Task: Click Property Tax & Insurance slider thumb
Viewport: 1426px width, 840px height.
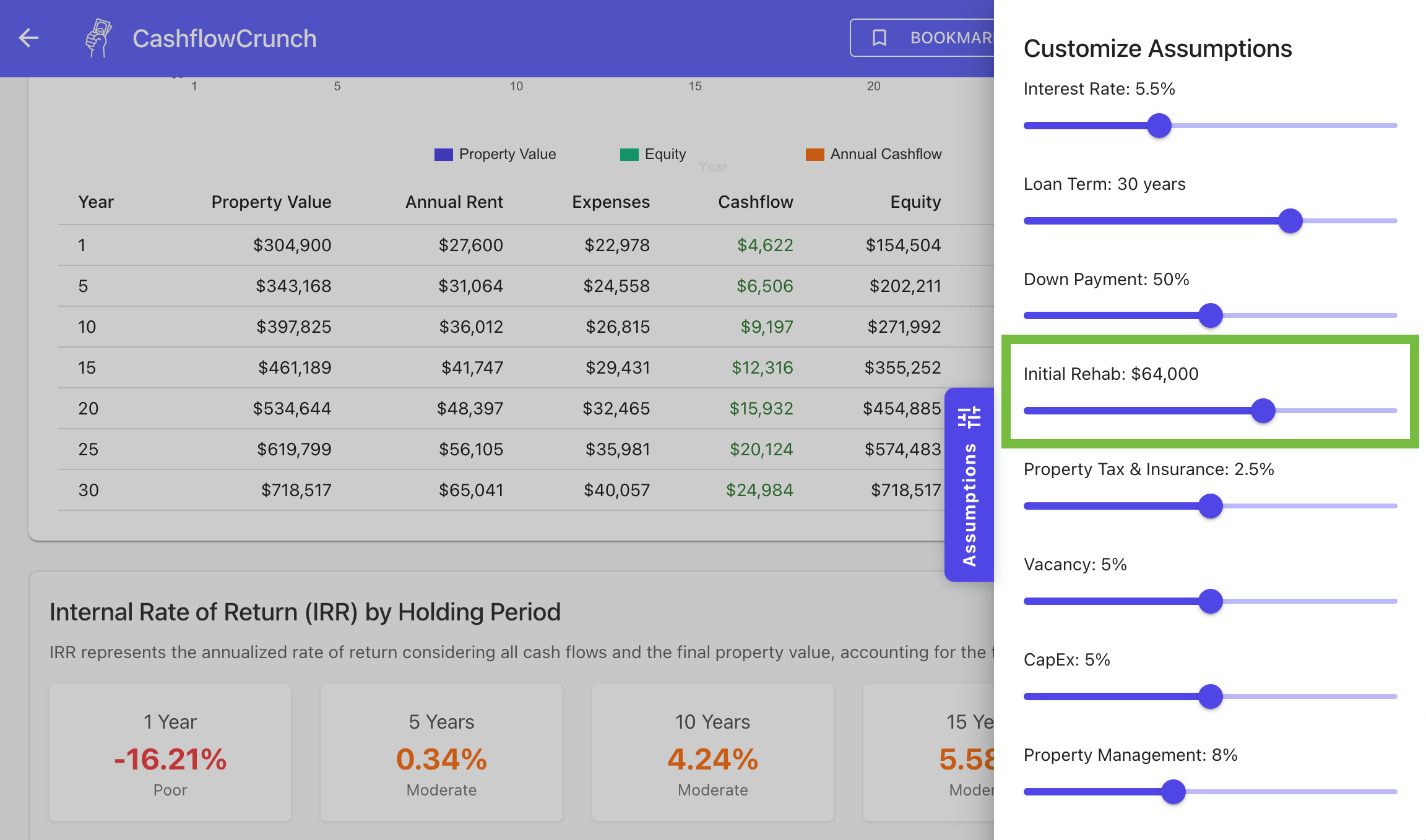Action: pos(1211,506)
